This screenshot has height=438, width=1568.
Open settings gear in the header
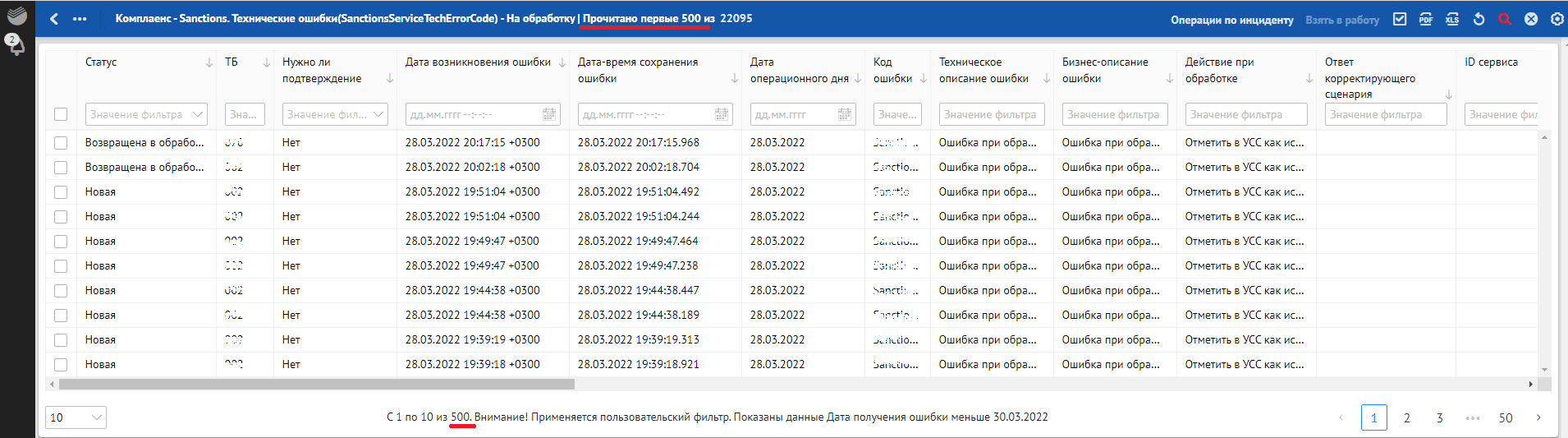pos(1557,19)
